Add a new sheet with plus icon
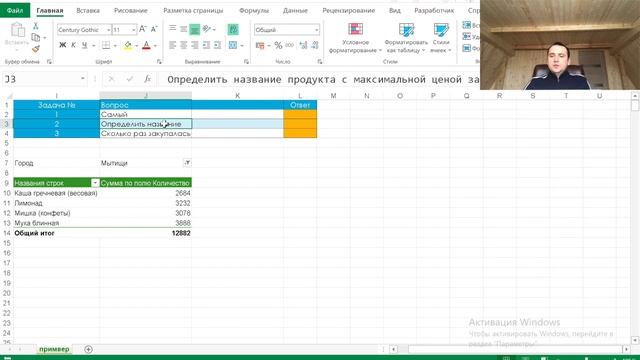The image size is (640, 360). (88, 349)
